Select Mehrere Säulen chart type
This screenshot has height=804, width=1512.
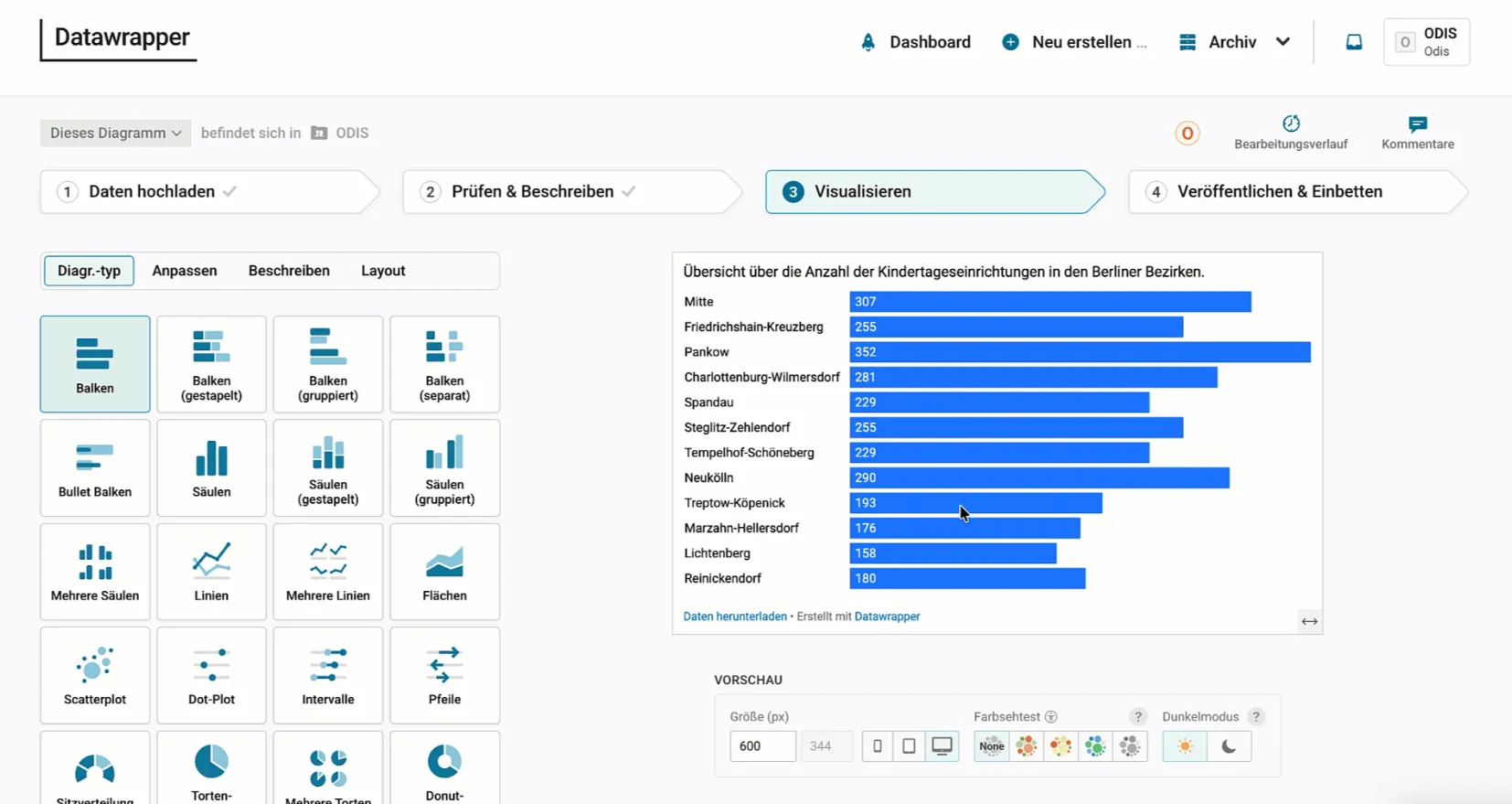coord(95,572)
